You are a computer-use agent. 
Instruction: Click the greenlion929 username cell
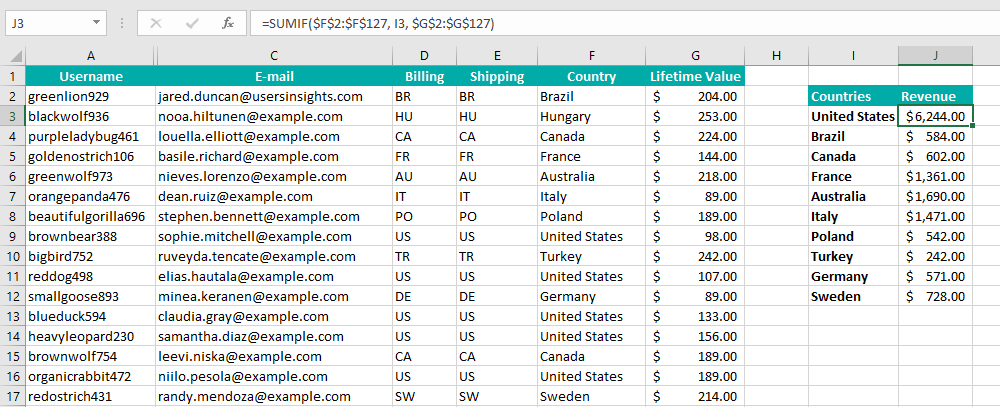click(91, 96)
